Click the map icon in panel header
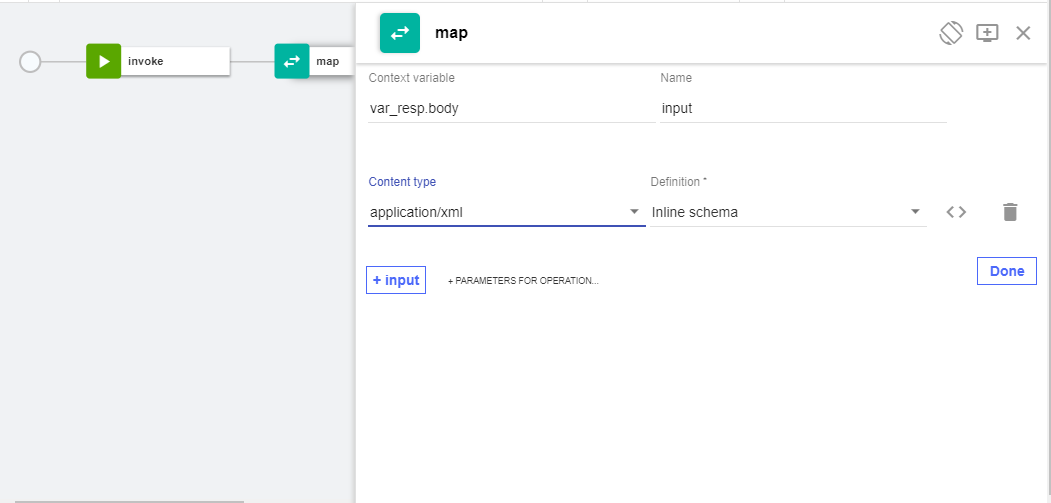The image size is (1051, 503). 400,33
